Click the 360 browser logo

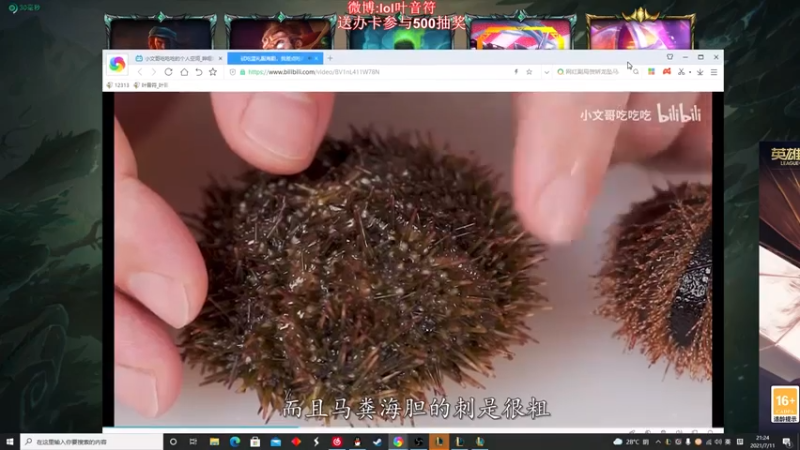pos(117,64)
